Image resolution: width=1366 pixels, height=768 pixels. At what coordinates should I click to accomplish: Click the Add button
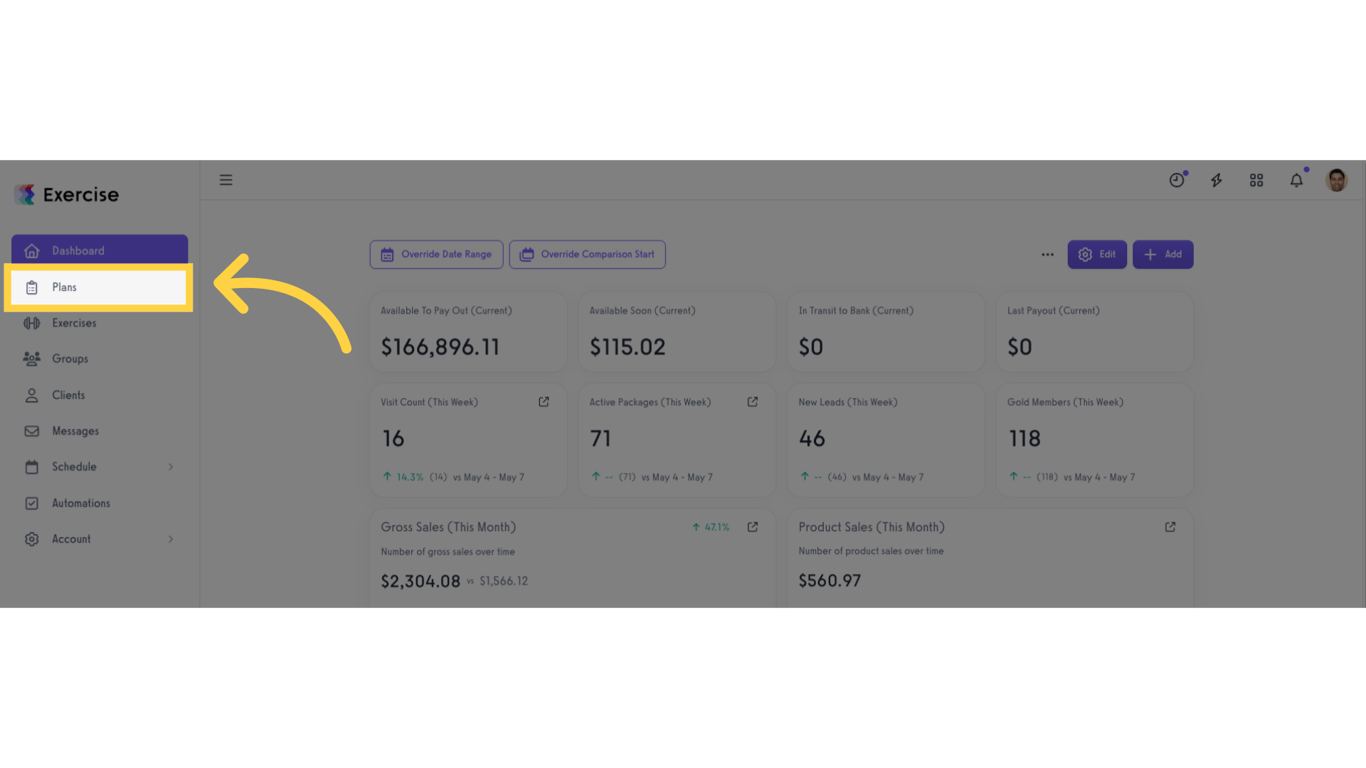point(1163,254)
